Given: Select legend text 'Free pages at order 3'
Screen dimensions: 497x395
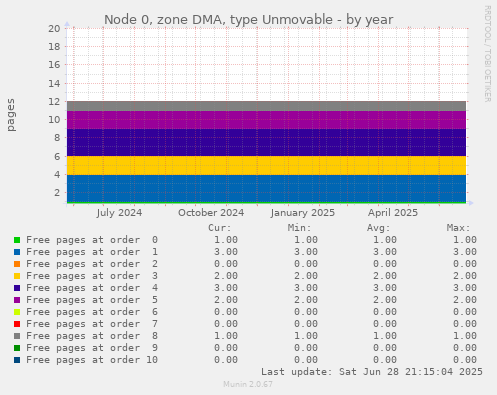Looking at the screenshot, I should pos(92,276).
